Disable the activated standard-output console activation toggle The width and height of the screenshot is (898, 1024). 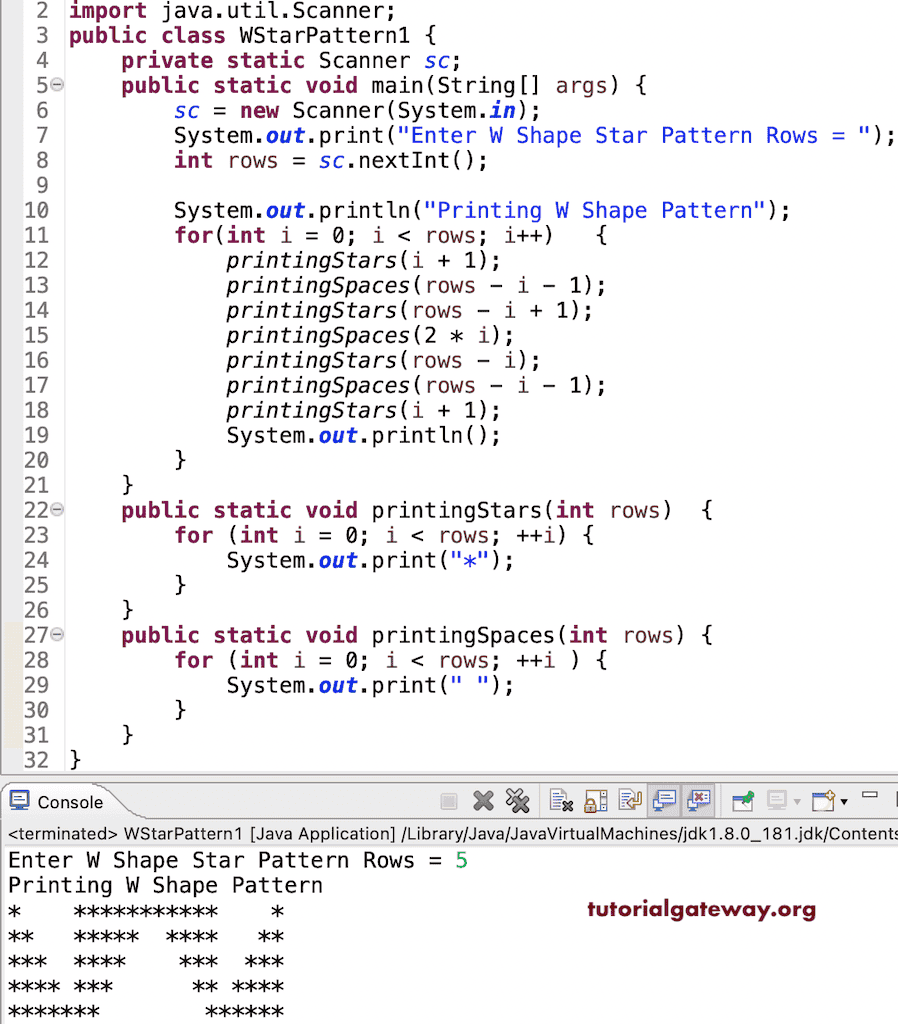tap(663, 800)
